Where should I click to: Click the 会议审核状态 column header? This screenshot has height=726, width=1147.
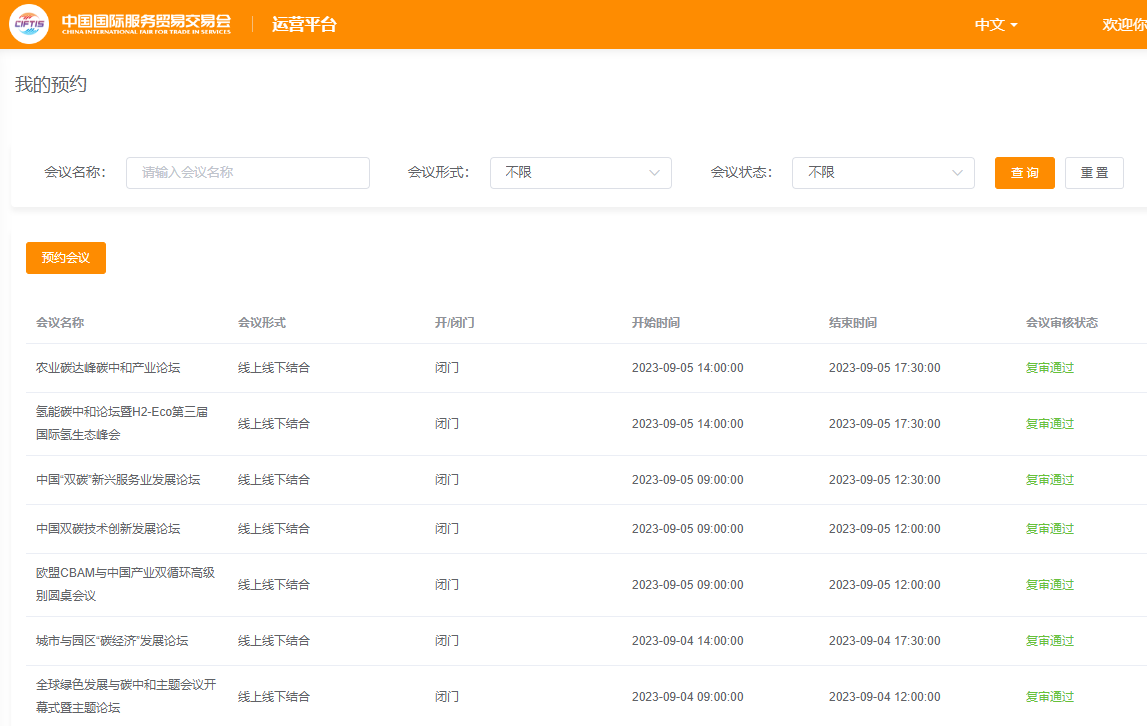[x=1061, y=323]
